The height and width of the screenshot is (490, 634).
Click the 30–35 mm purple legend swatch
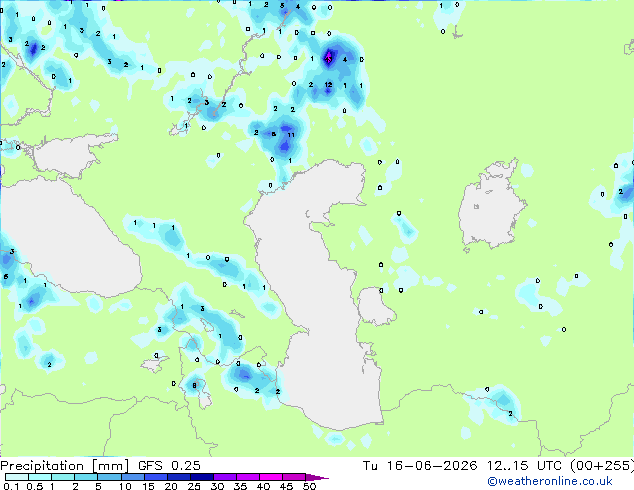(x=224, y=477)
